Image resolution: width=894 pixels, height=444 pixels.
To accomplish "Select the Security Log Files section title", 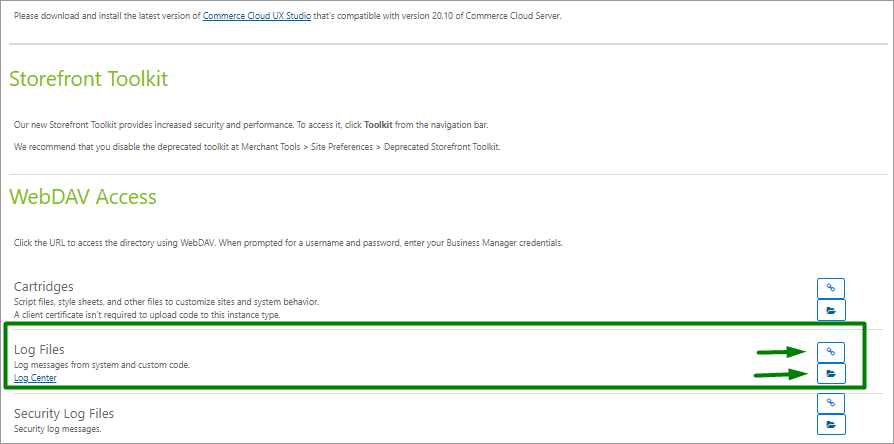I will [x=64, y=413].
